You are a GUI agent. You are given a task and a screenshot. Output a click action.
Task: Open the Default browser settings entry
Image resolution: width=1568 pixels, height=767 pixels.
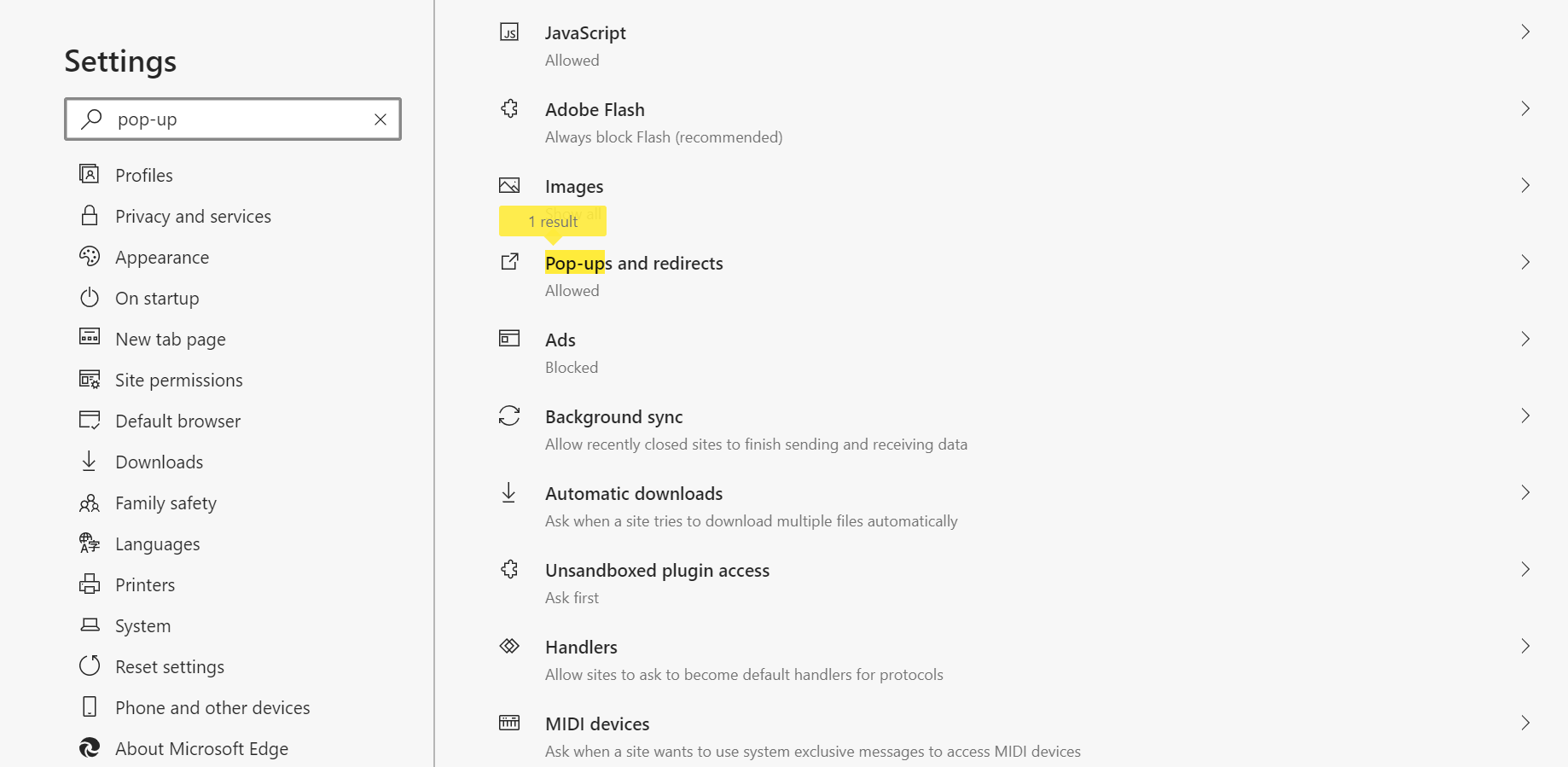click(177, 420)
